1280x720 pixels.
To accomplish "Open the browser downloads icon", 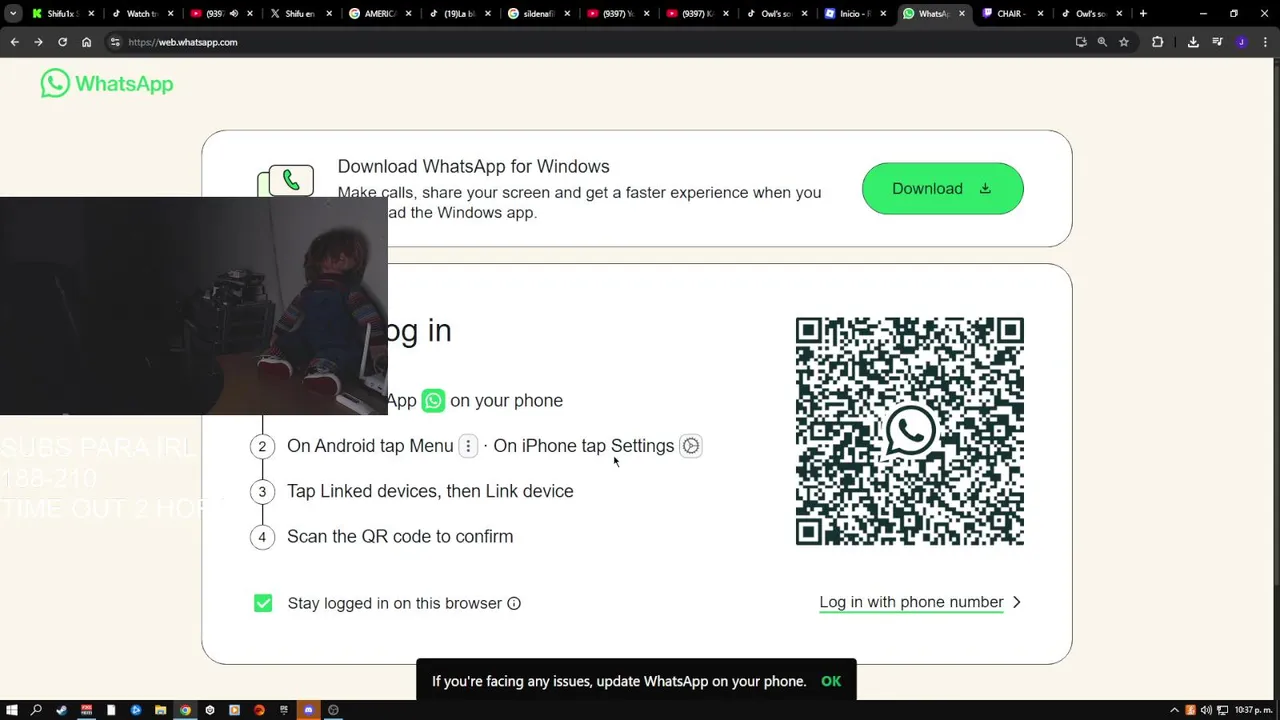I will (x=1193, y=42).
